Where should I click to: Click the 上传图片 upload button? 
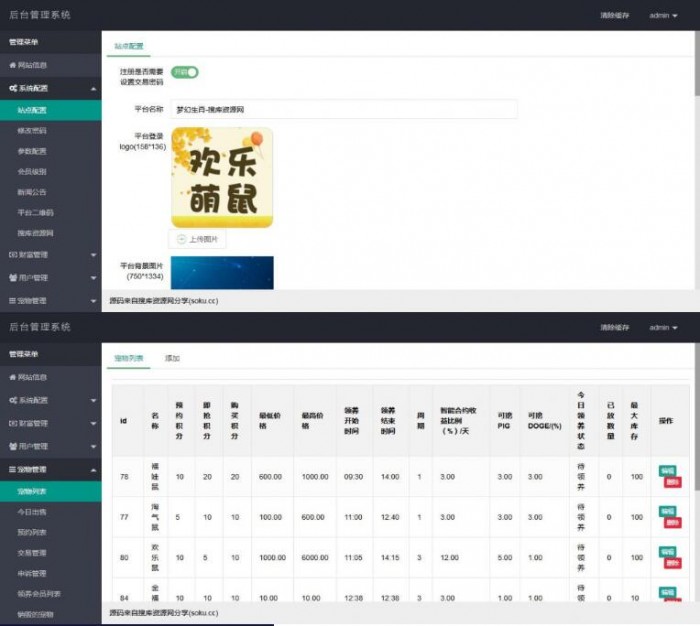[197, 239]
